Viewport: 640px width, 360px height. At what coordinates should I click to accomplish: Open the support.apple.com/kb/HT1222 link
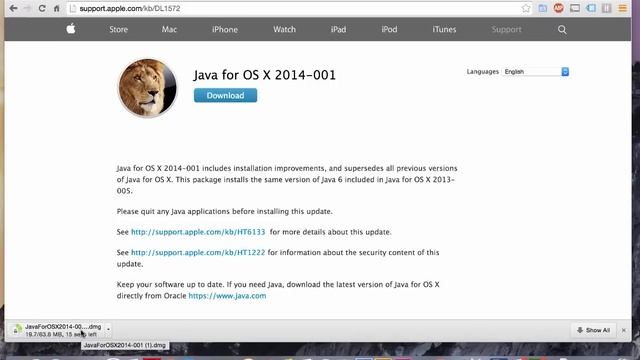[198, 253]
